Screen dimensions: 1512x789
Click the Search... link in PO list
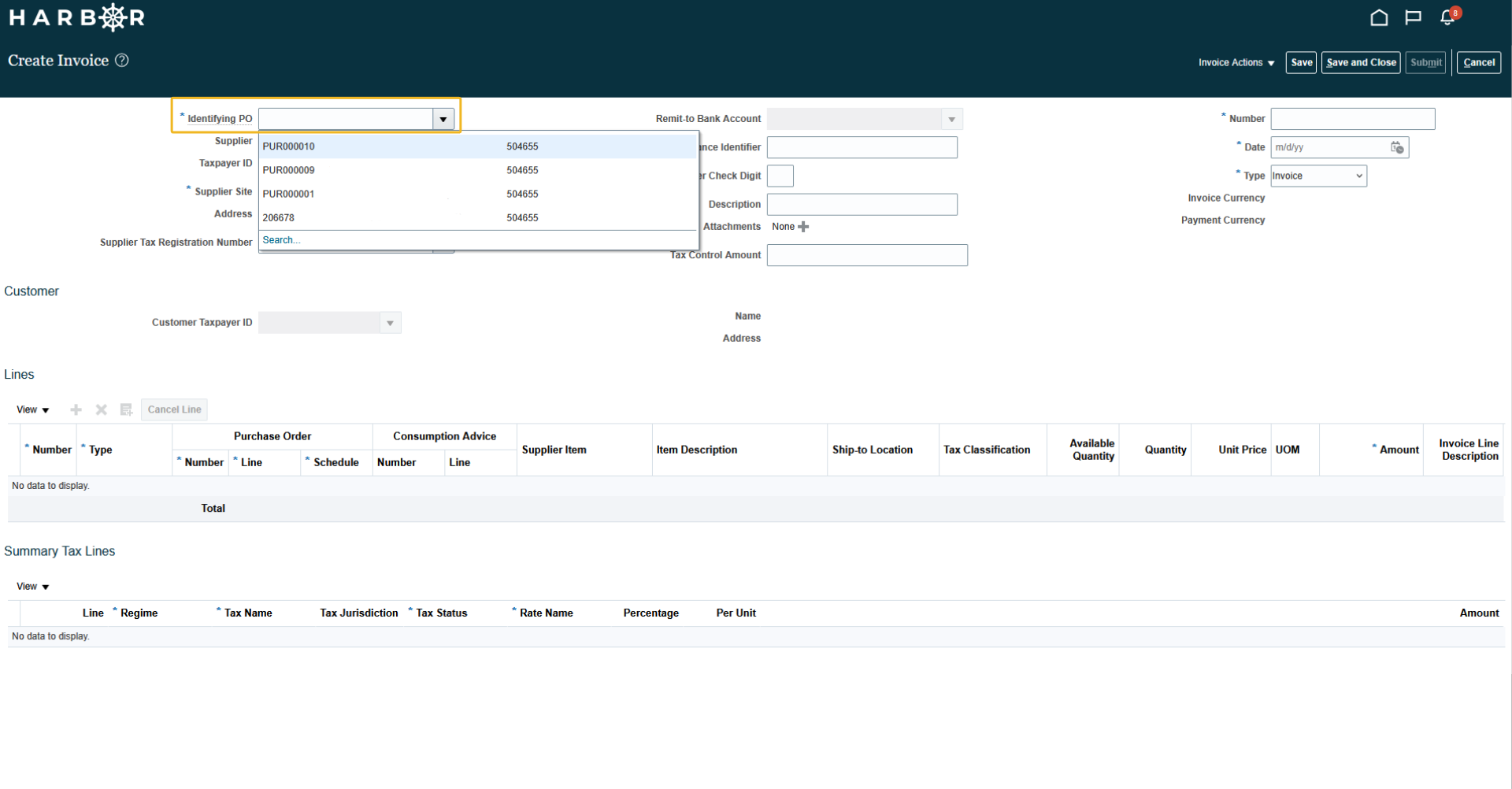pos(281,240)
